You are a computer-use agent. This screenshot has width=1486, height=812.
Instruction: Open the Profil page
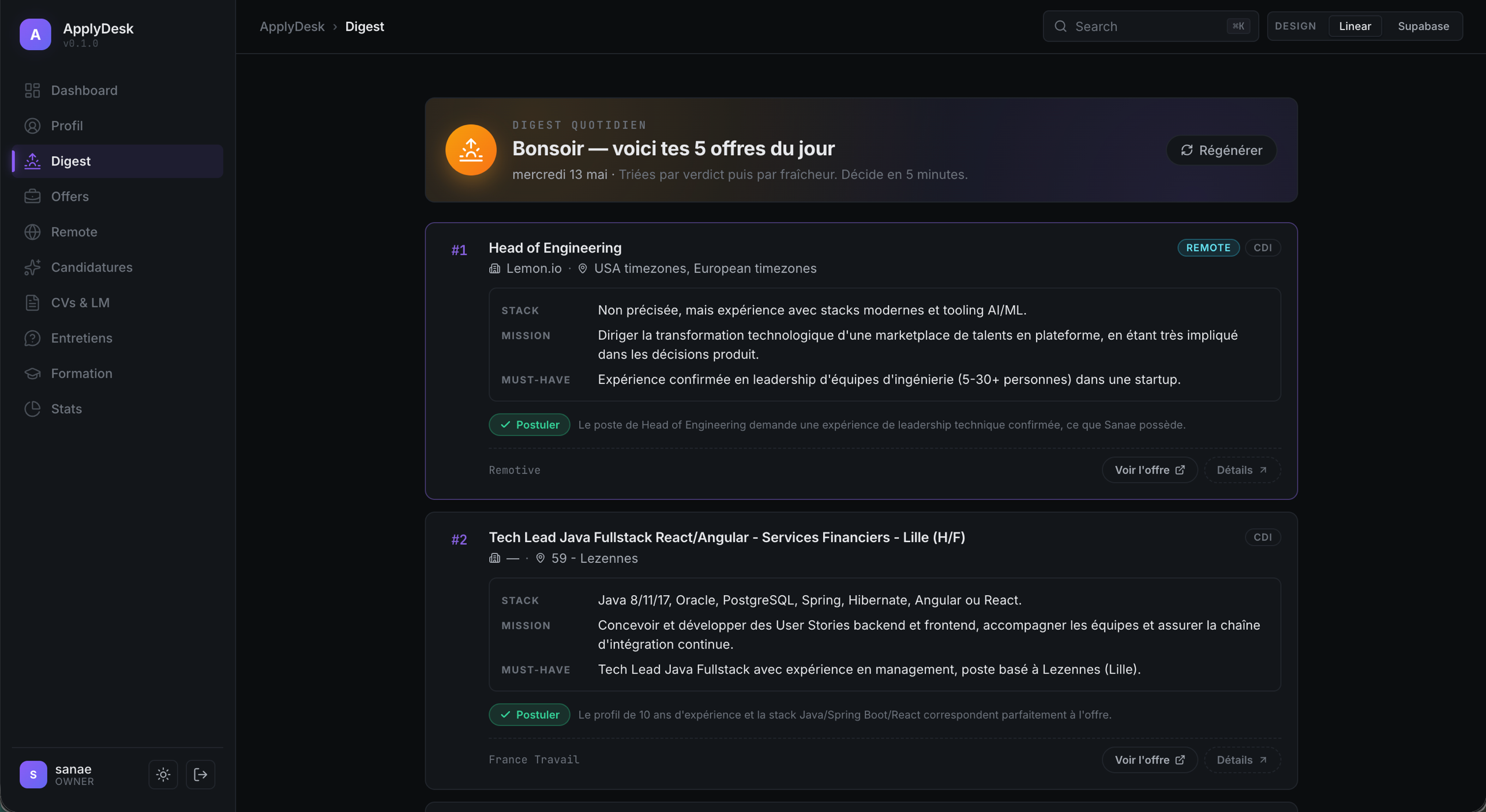coord(117,126)
